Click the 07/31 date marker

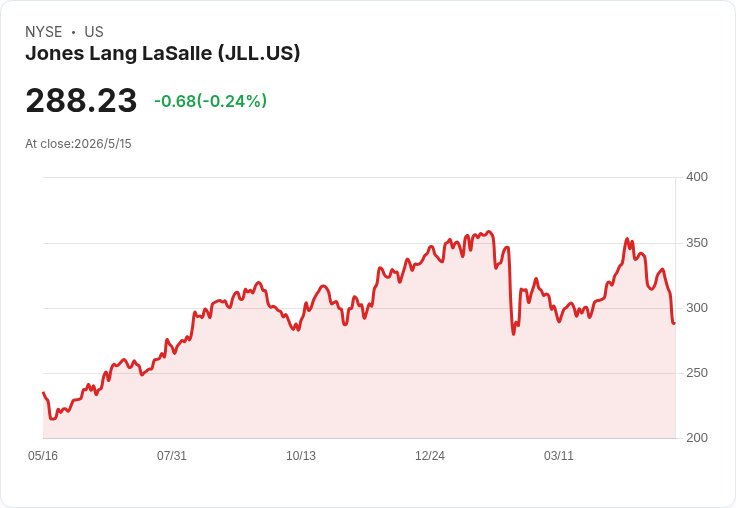[x=172, y=456]
